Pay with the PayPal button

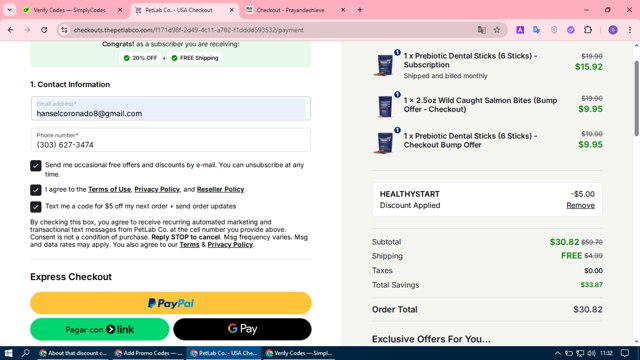click(171, 303)
